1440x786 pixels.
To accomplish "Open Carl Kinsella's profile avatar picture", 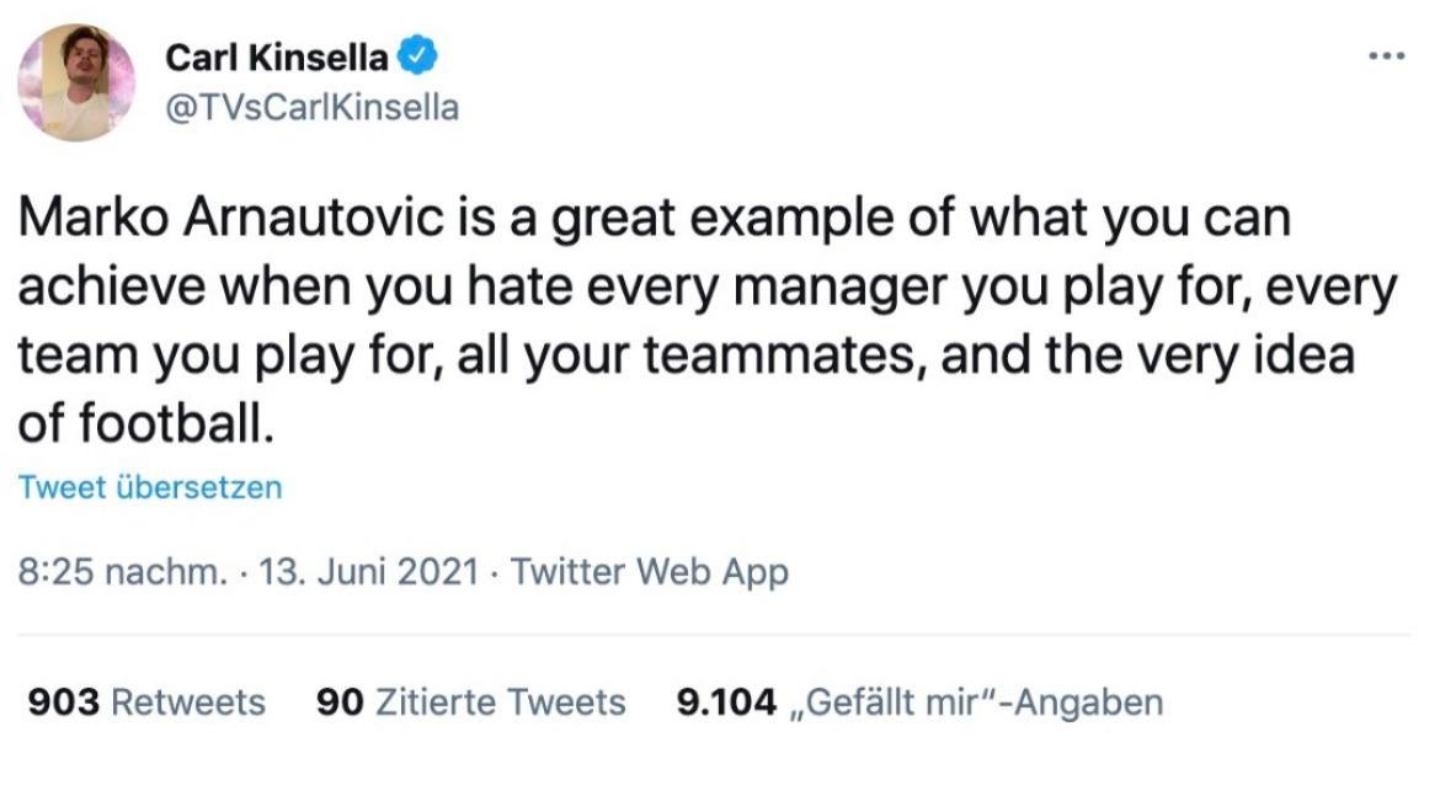I will tap(78, 83).
